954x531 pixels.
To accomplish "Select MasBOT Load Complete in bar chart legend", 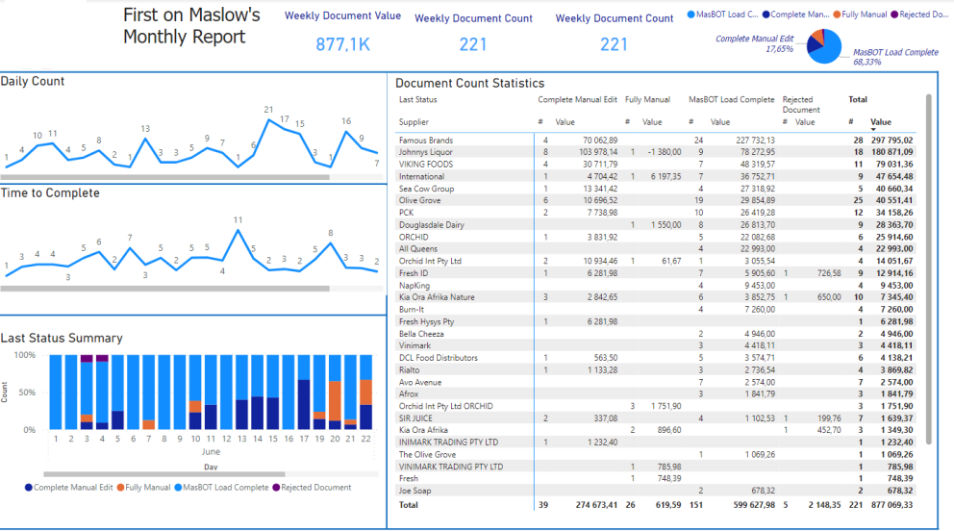I will pos(177,488).
